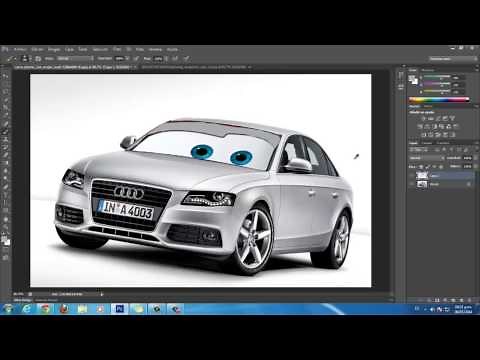Image resolution: width=480 pixels, height=360 pixels.
Task: Open Firefox from the taskbar
Action: click(64, 309)
